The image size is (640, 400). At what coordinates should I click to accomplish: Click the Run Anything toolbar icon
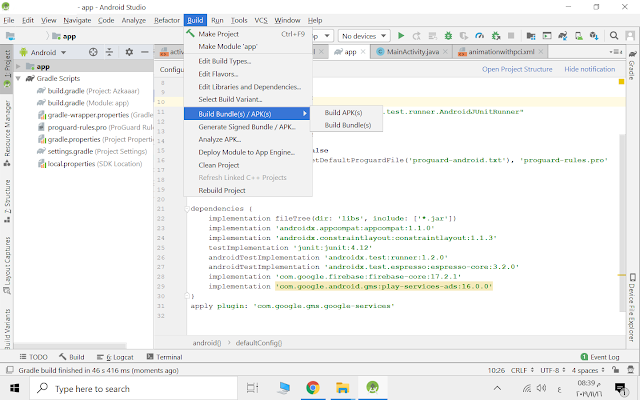tap(547, 36)
